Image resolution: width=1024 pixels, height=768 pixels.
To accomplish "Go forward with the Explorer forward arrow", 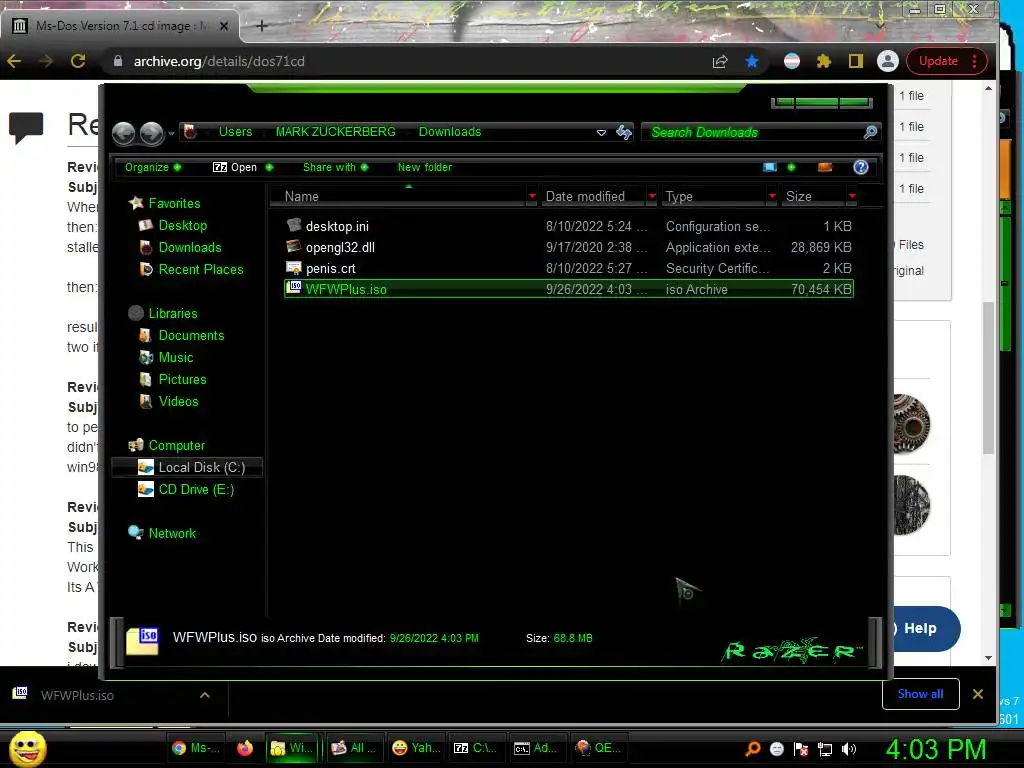I will tap(152, 133).
